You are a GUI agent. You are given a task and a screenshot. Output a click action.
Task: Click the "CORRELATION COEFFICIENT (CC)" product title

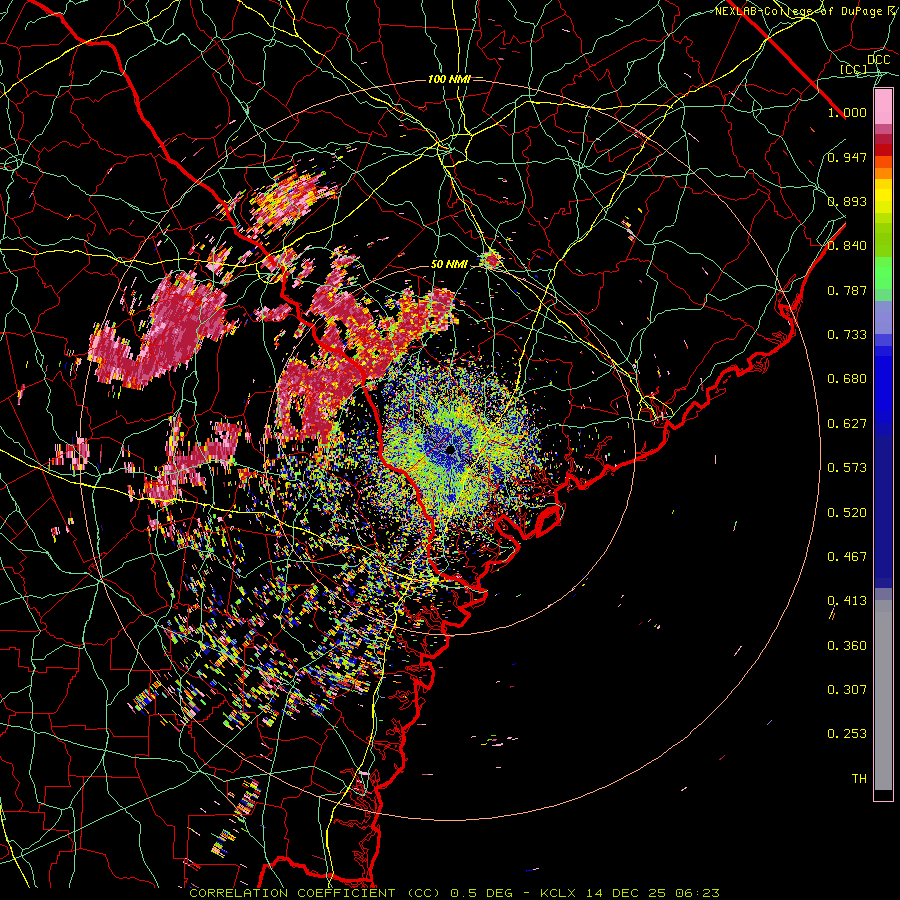(x=315, y=893)
